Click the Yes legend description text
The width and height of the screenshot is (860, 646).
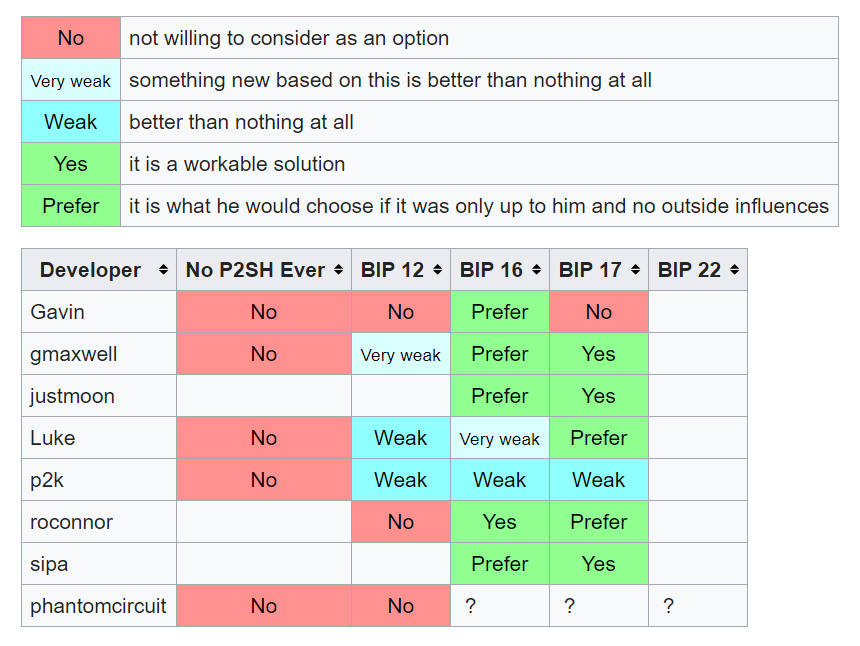237,164
